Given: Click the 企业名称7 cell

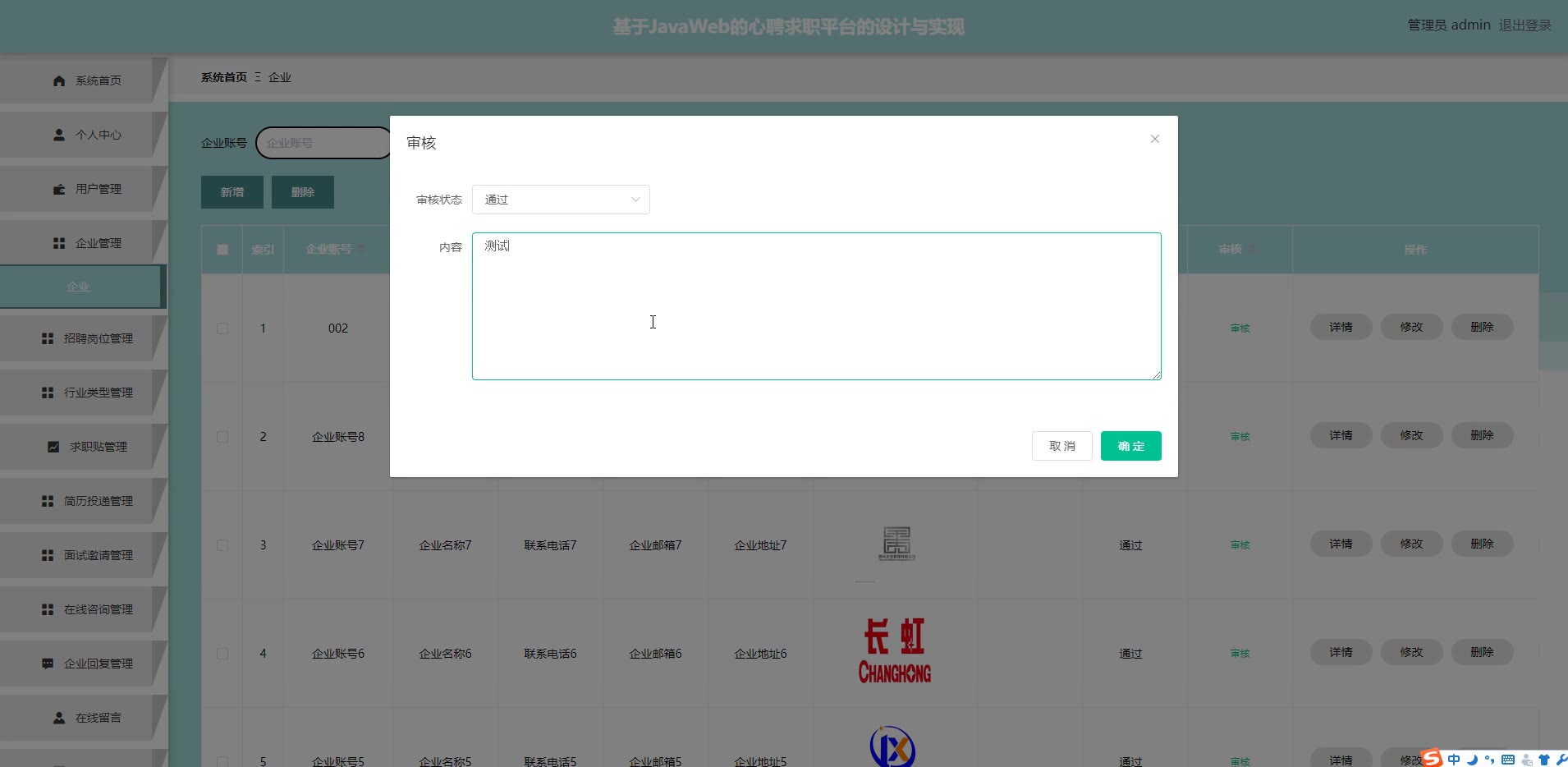Looking at the screenshot, I should [446, 545].
